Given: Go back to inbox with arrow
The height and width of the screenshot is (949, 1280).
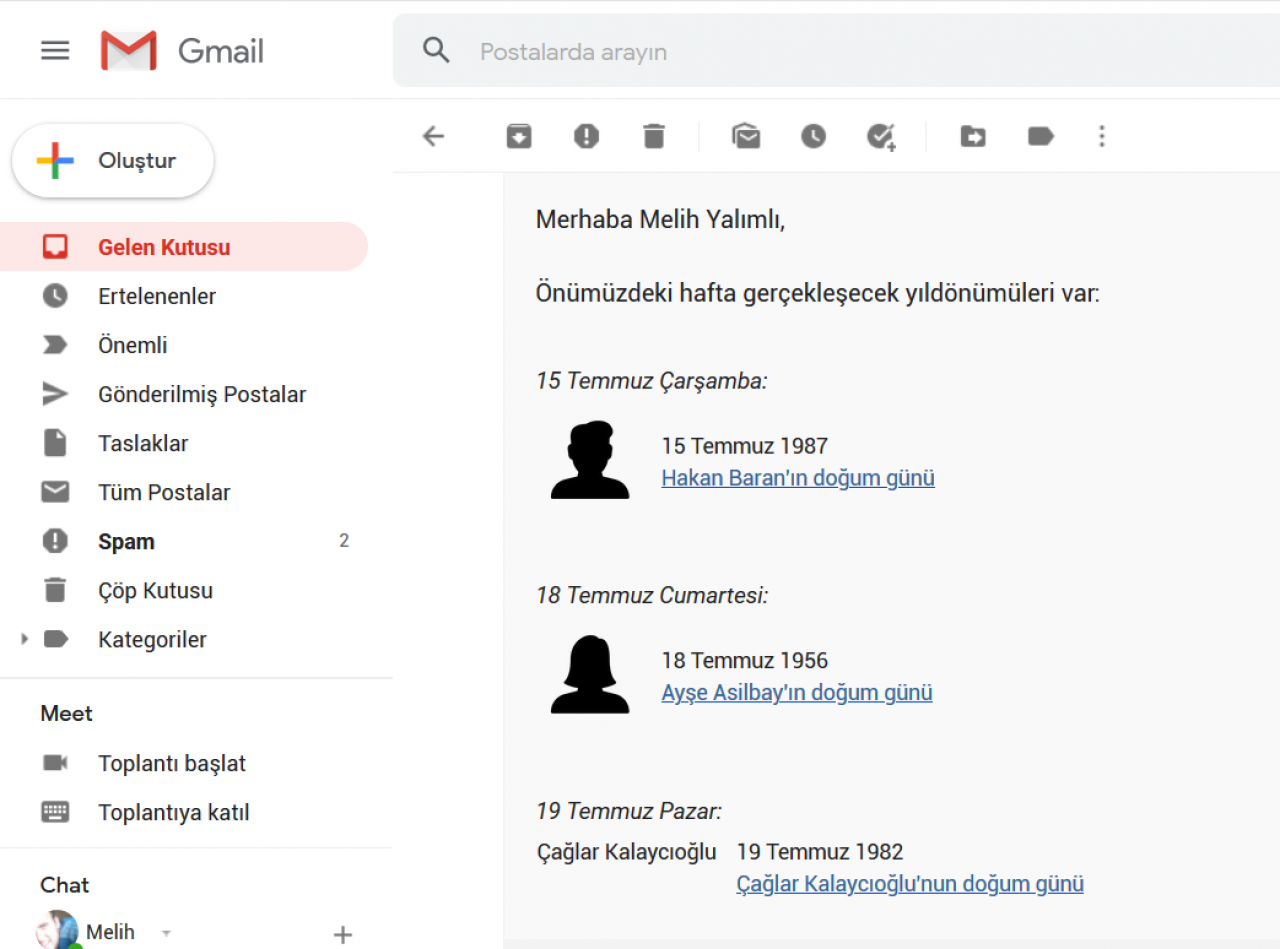Looking at the screenshot, I should tap(433, 136).
